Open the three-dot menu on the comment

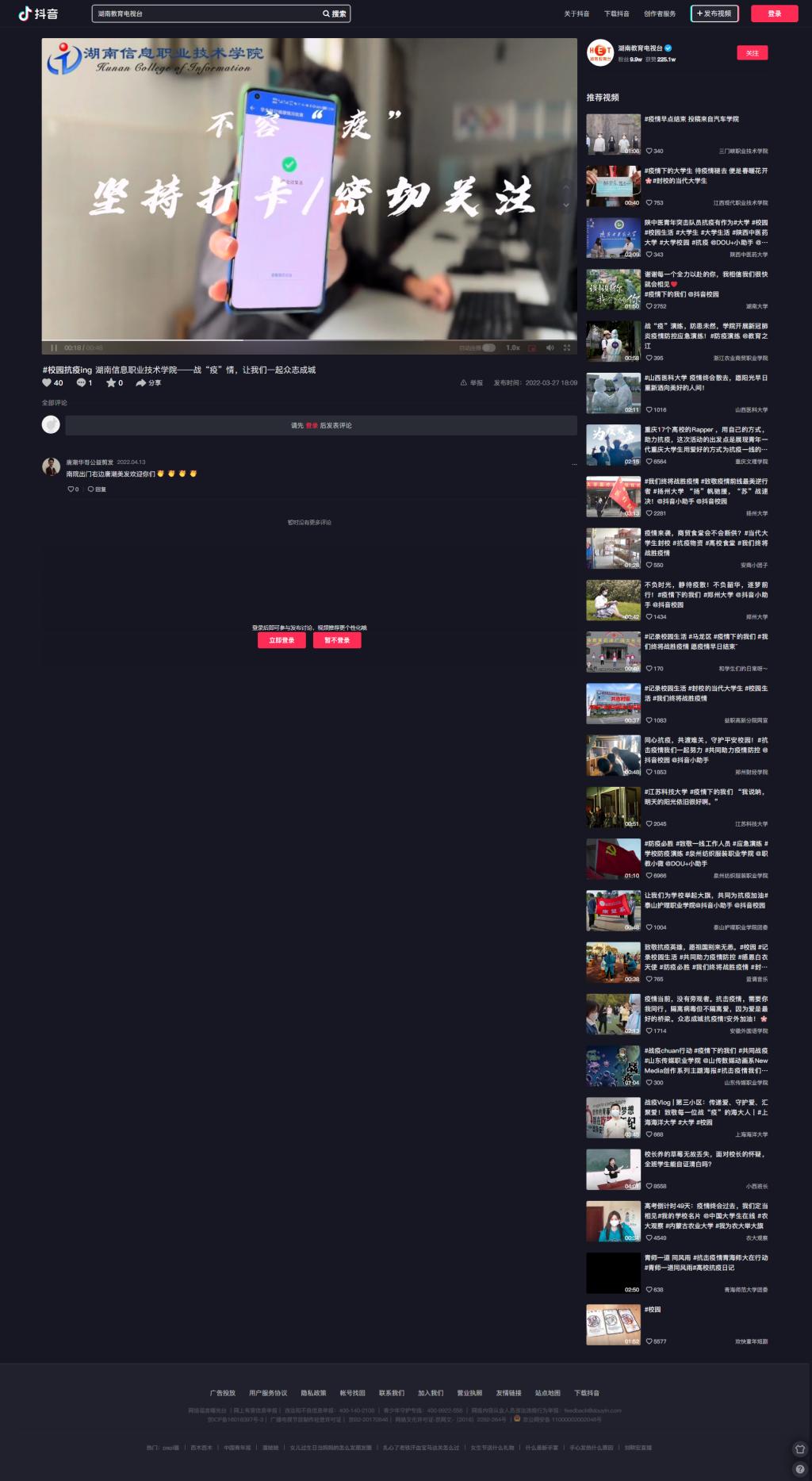[x=573, y=463]
